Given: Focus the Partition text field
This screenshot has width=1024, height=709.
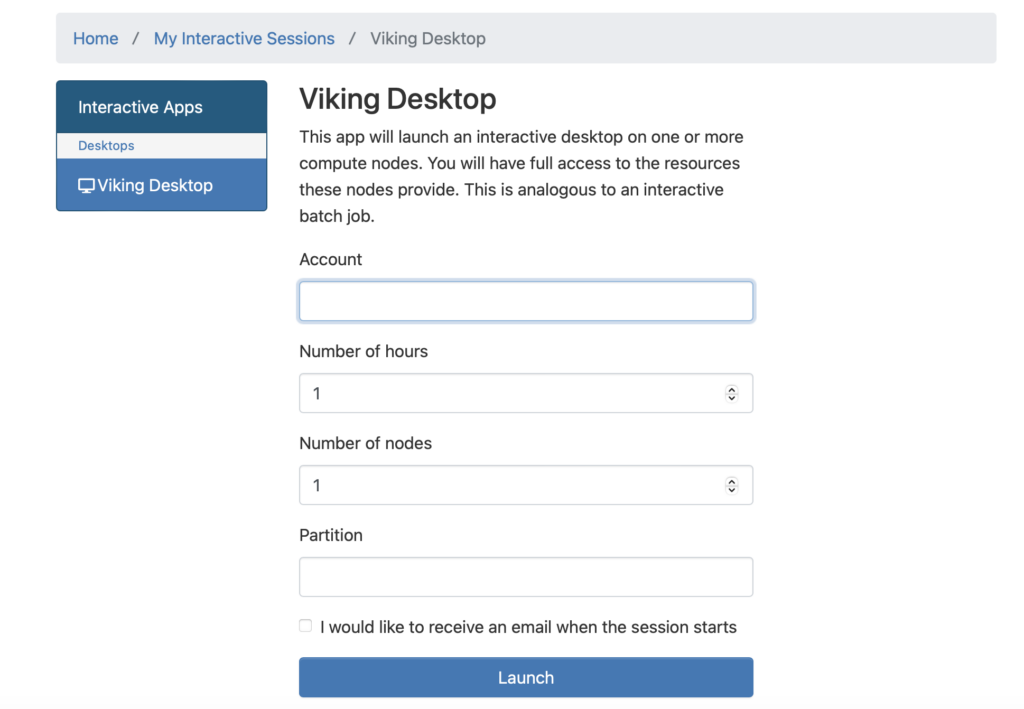Looking at the screenshot, I should [x=525, y=578].
